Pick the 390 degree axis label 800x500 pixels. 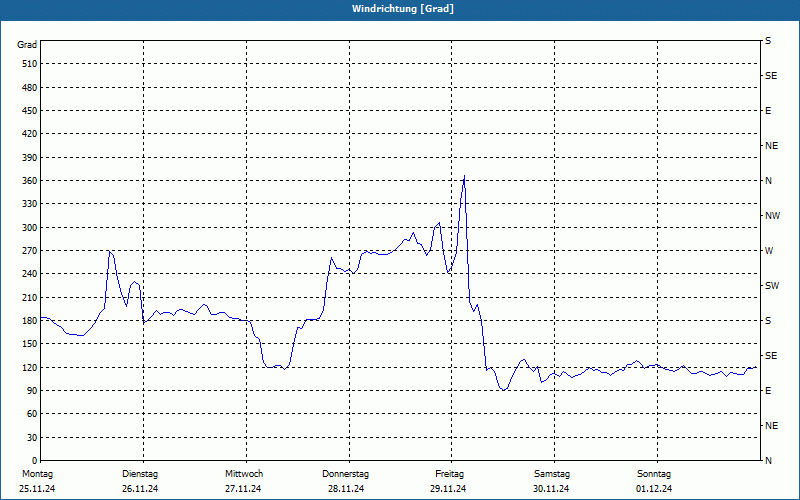click(30, 157)
